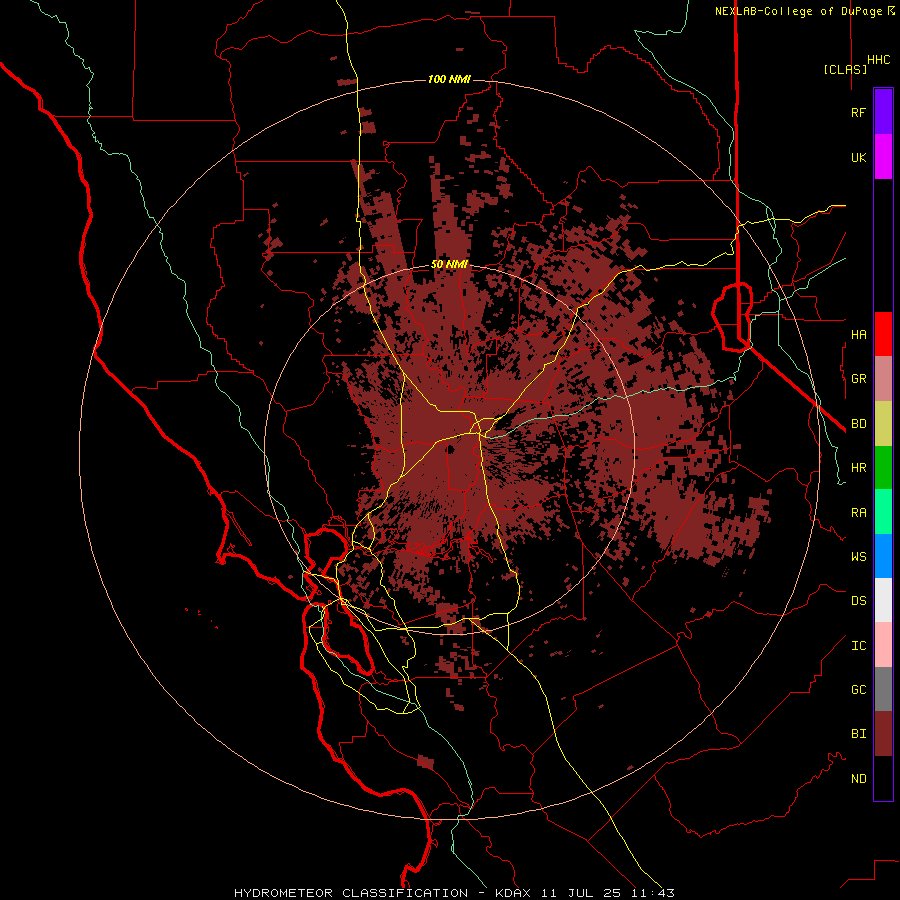Click the RF legend label
This screenshot has height=900, width=900.
pyautogui.click(x=858, y=112)
